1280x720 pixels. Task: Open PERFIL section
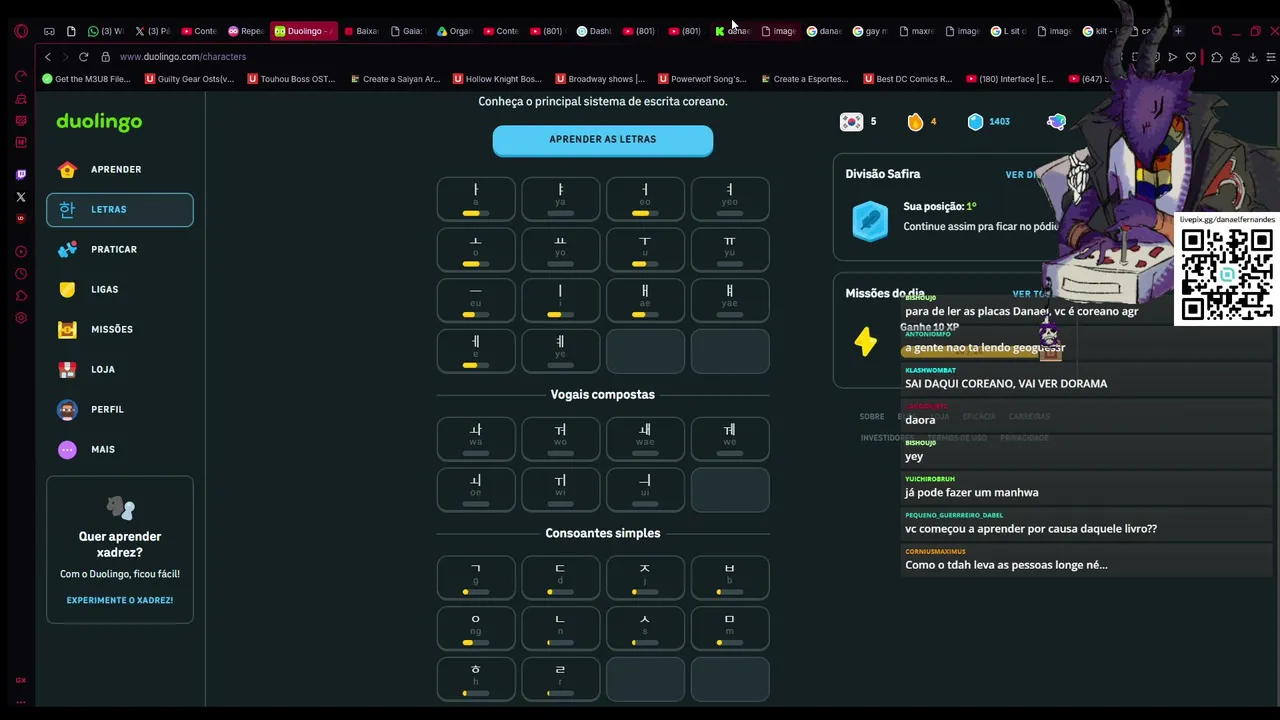coord(120,410)
